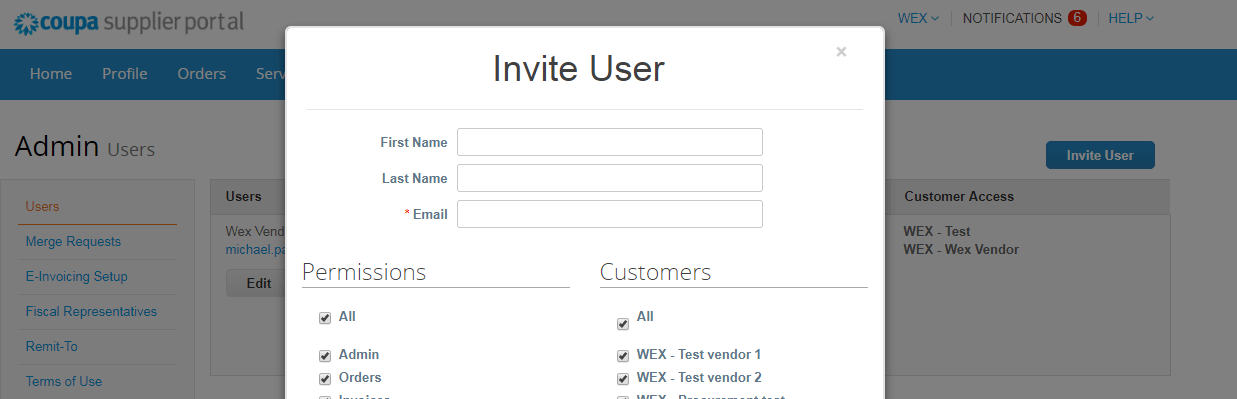
Task: Uncheck the Orders permission checkbox
Action: pos(325,379)
